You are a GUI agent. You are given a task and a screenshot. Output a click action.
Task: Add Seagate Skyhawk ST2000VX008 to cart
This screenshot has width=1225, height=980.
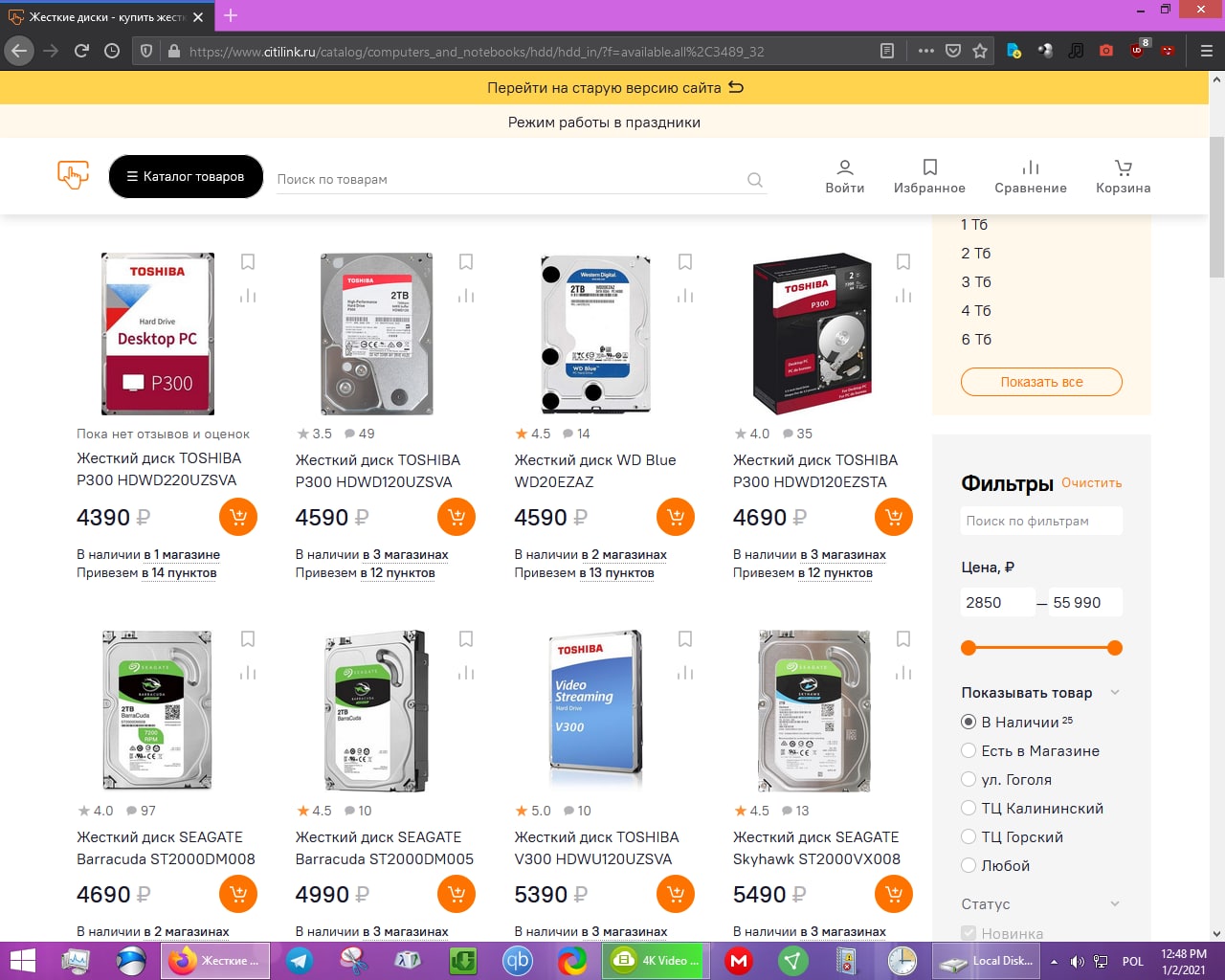tap(894, 894)
